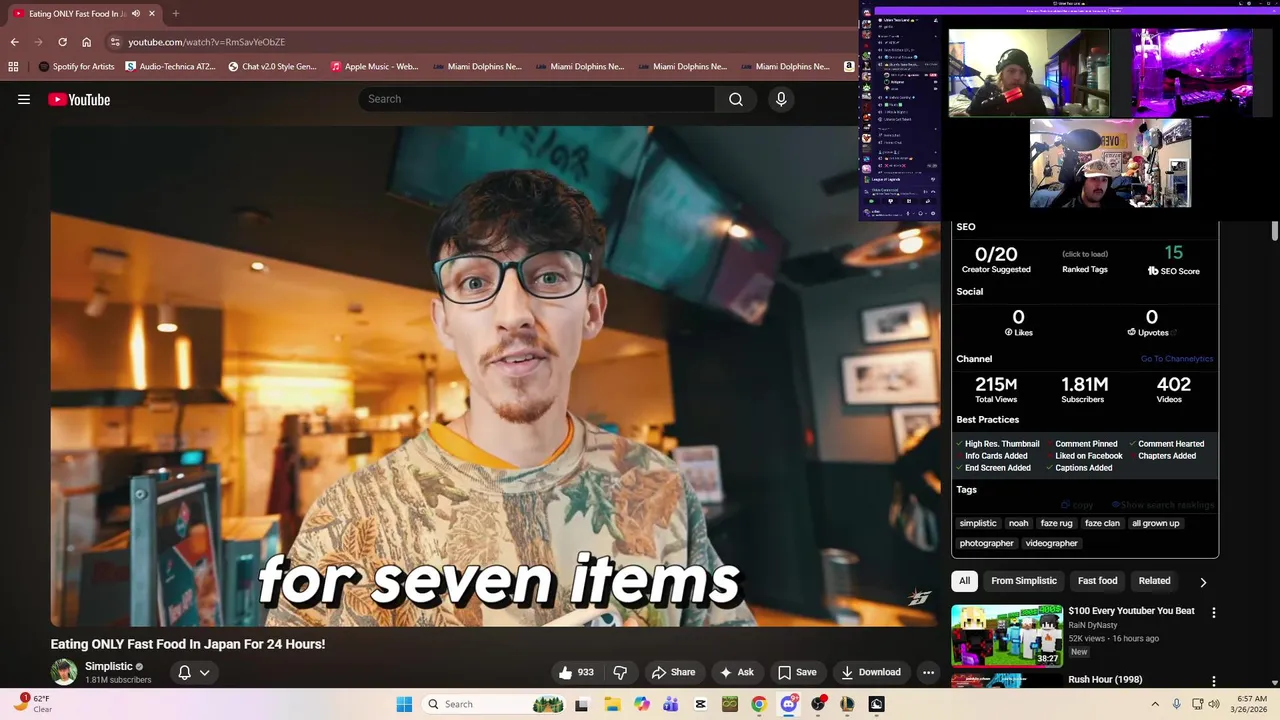1280x720 pixels.
Task: Download the video
Action: pyautogui.click(x=871, y=672)
